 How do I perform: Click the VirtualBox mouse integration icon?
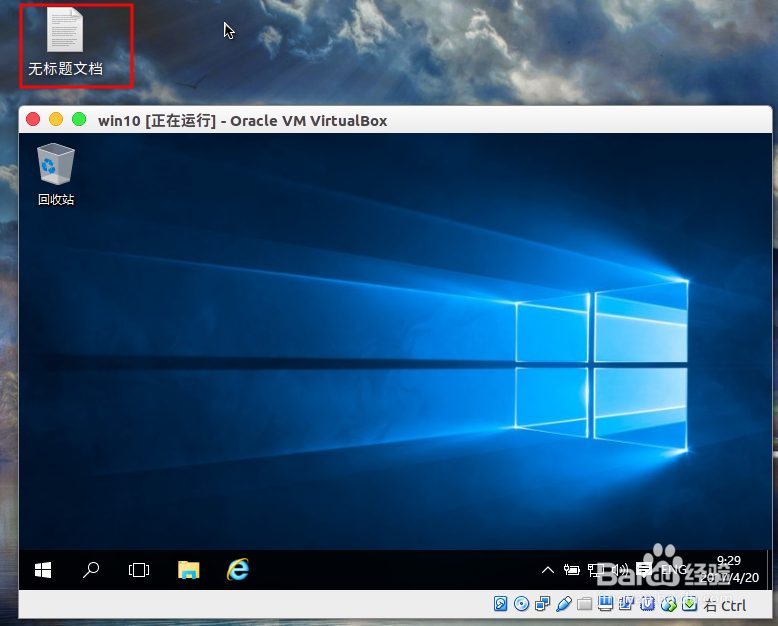point(669,604)
